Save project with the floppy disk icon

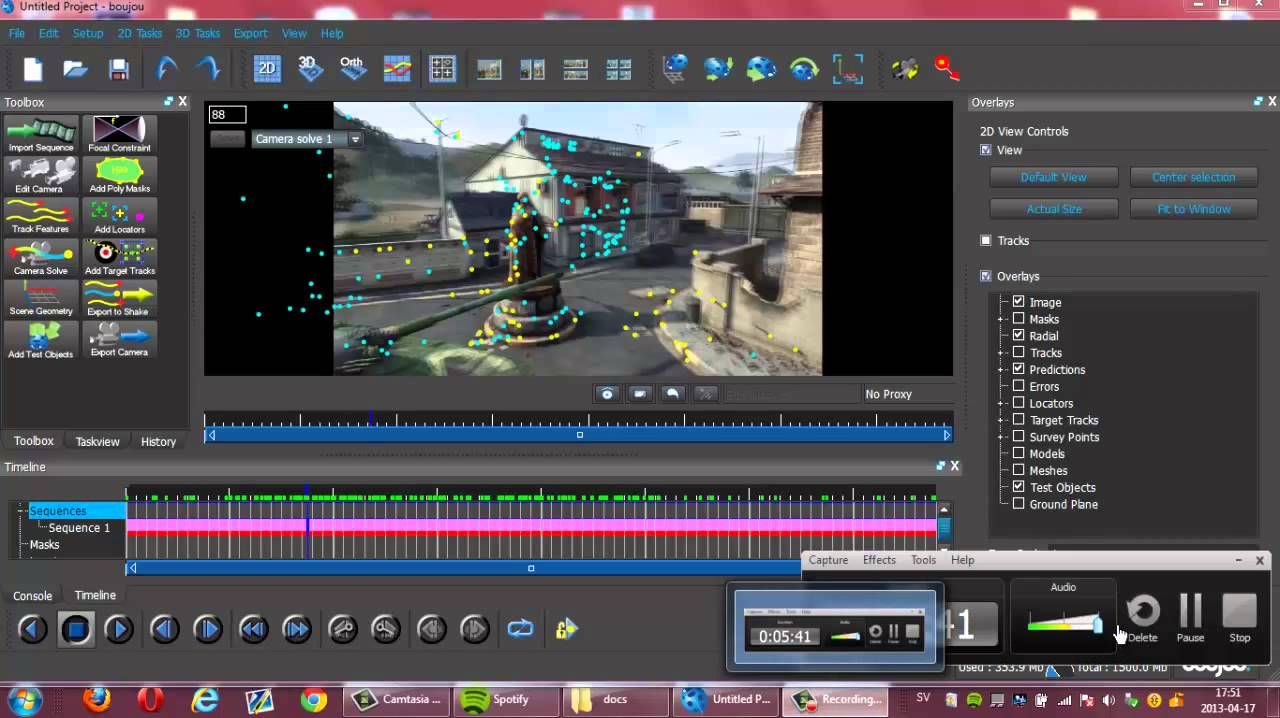(119, 69)
